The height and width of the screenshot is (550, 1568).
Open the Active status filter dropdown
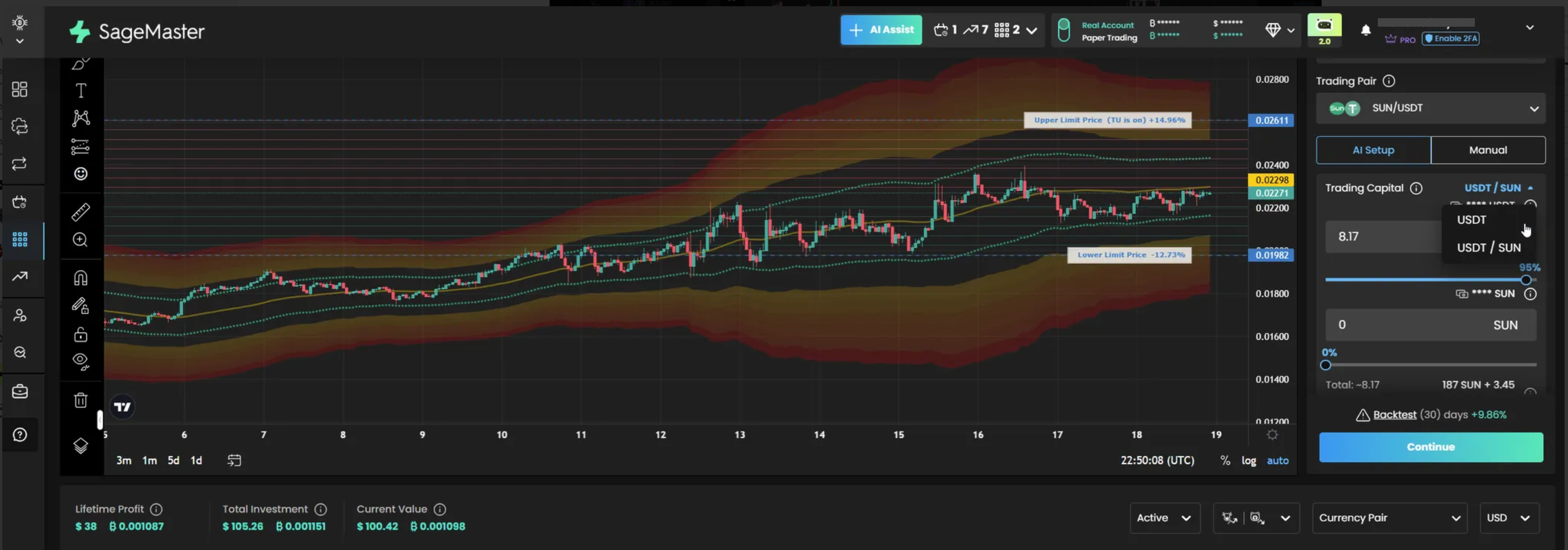click(x=1164, y=518)
